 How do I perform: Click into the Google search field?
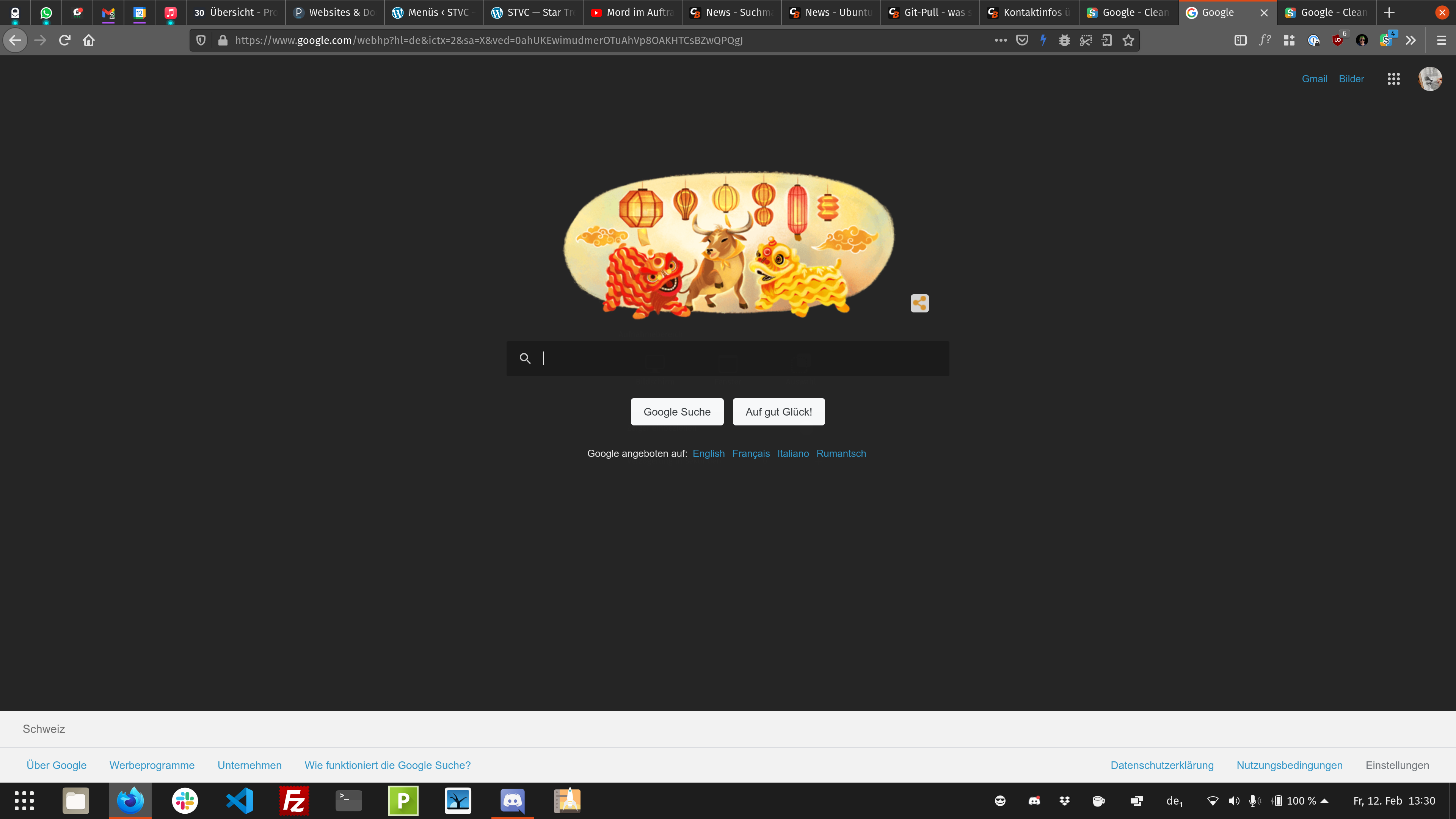point(735,358)
